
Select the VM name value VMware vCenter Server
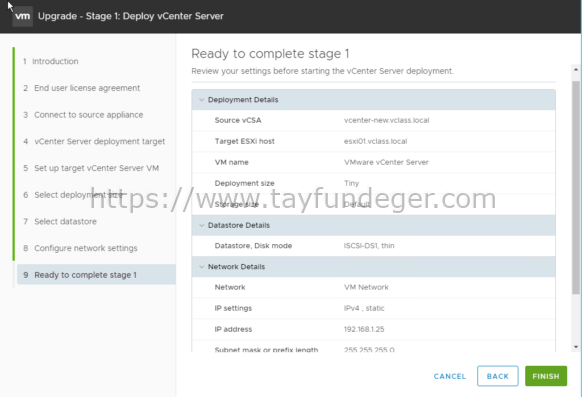pyautogui.click(x=386, y=162)
